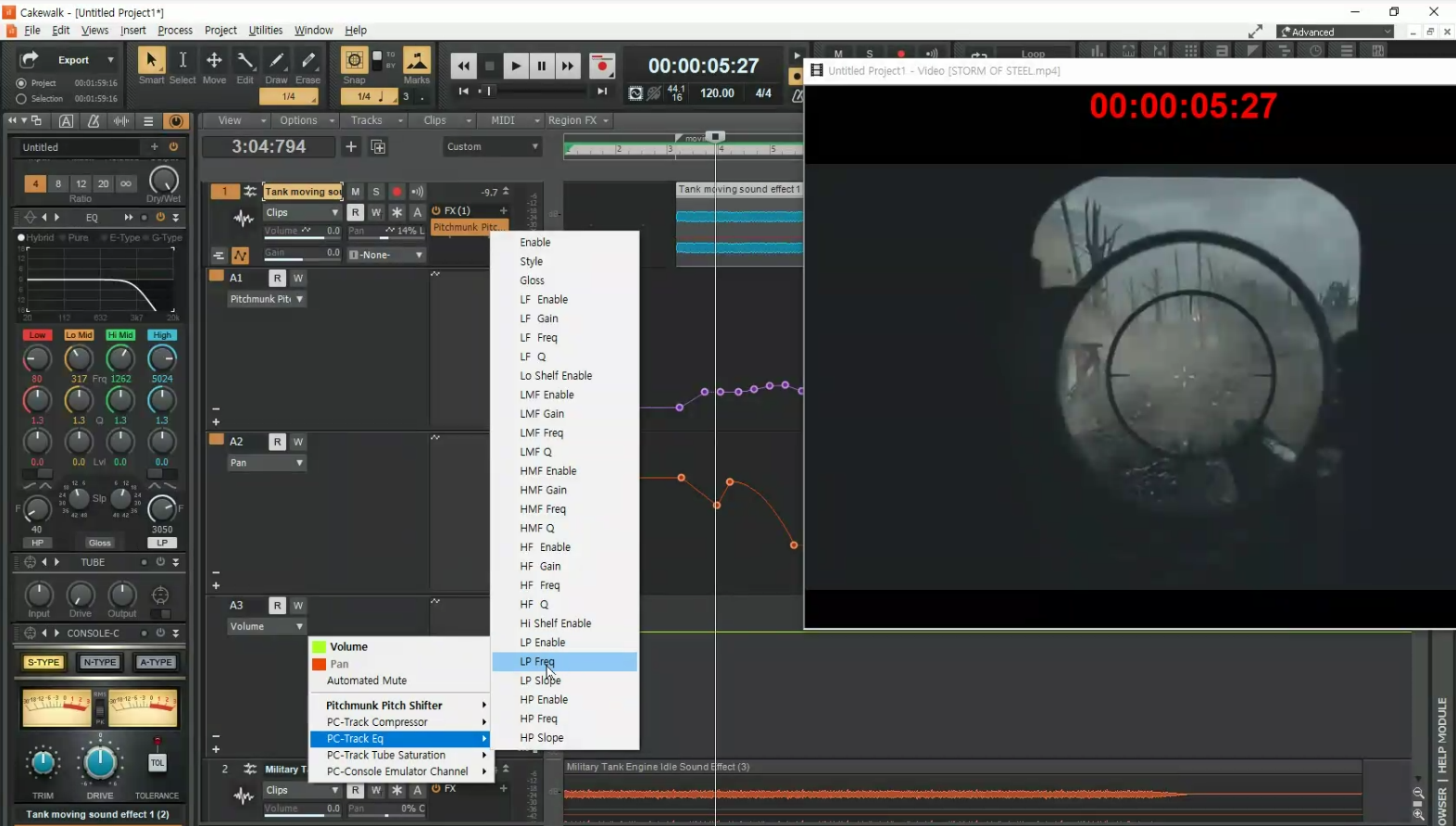
Task: Open lane A2 Pan parameter dropdown
Action: click(267, 463)
